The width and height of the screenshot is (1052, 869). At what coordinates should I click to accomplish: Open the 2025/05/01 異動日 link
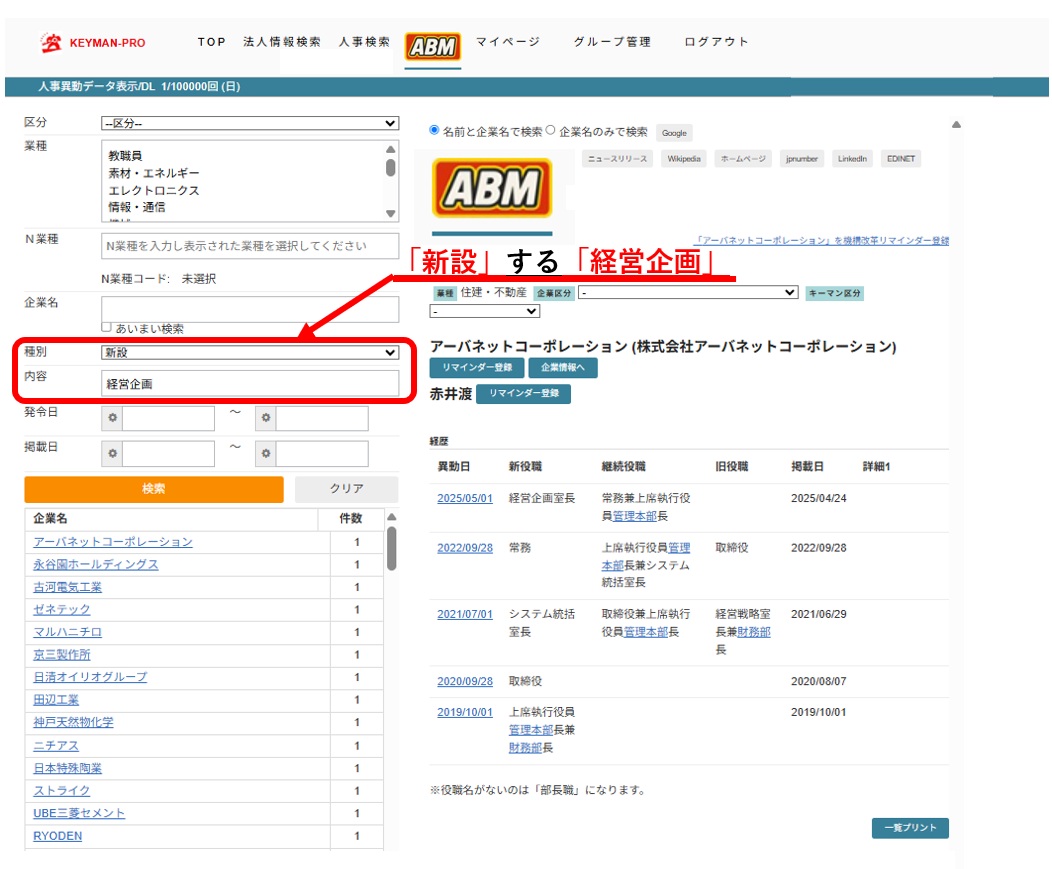coord(465,499)
